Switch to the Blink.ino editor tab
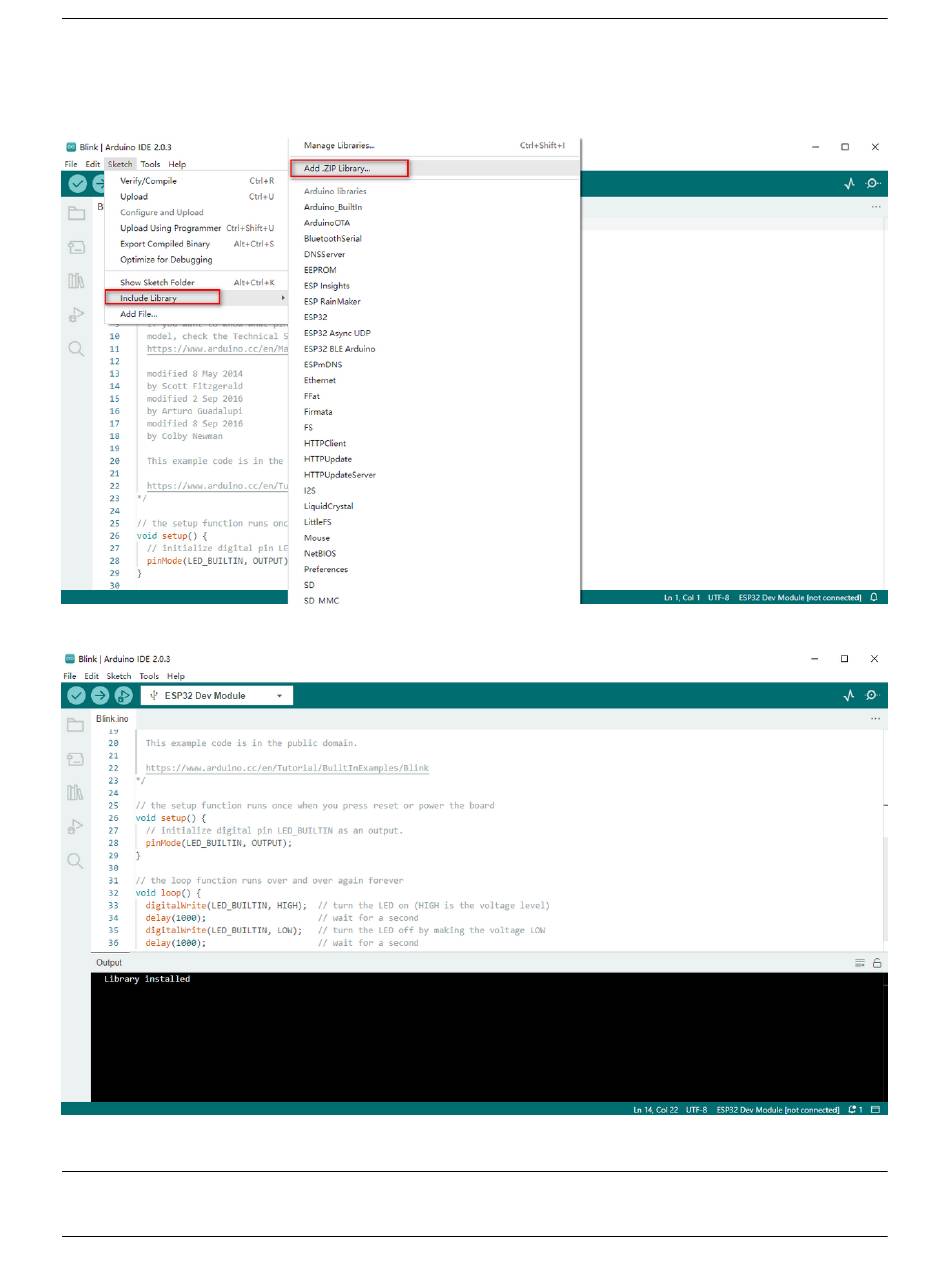 point(112,719)
